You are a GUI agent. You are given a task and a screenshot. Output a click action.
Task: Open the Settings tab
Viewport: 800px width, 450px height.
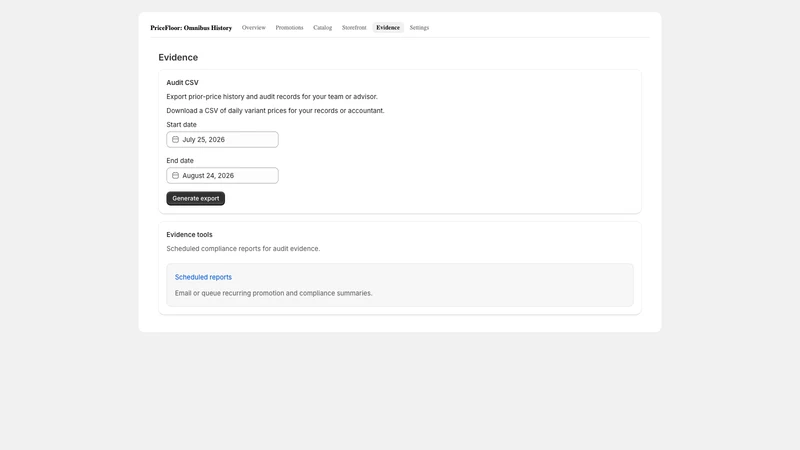point(419,28)
